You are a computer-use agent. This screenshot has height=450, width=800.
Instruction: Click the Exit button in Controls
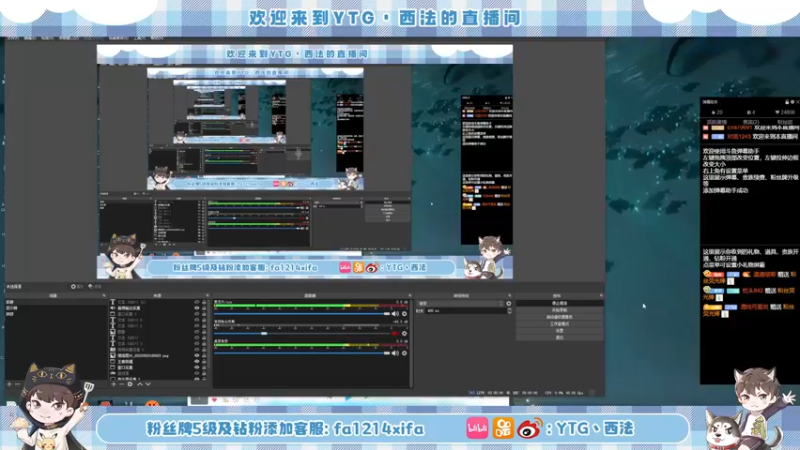[x=560, y=338]
